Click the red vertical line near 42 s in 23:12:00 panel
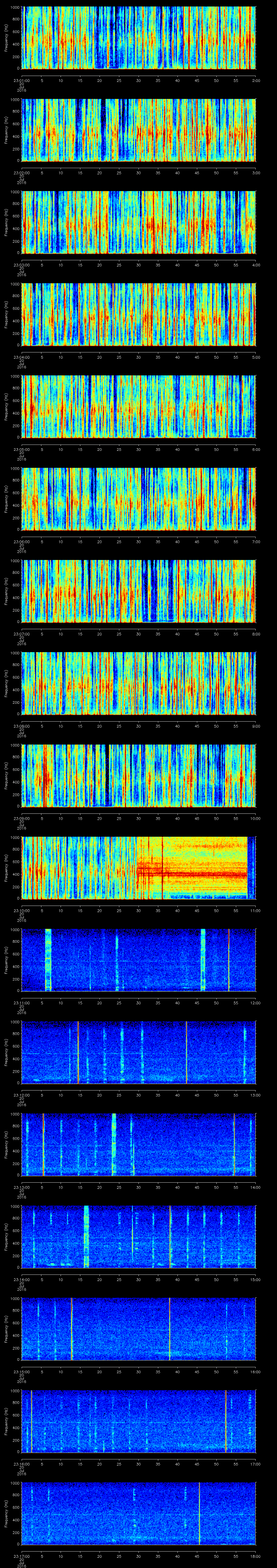This screenshot has width=277, height=1568. [186, 1052]
